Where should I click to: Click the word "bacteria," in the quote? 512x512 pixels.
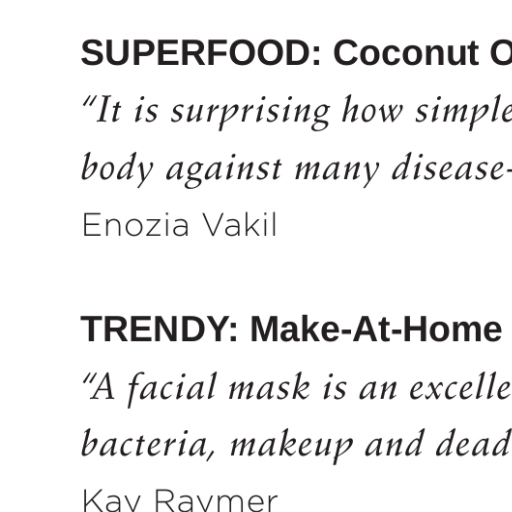pos(148,445)
